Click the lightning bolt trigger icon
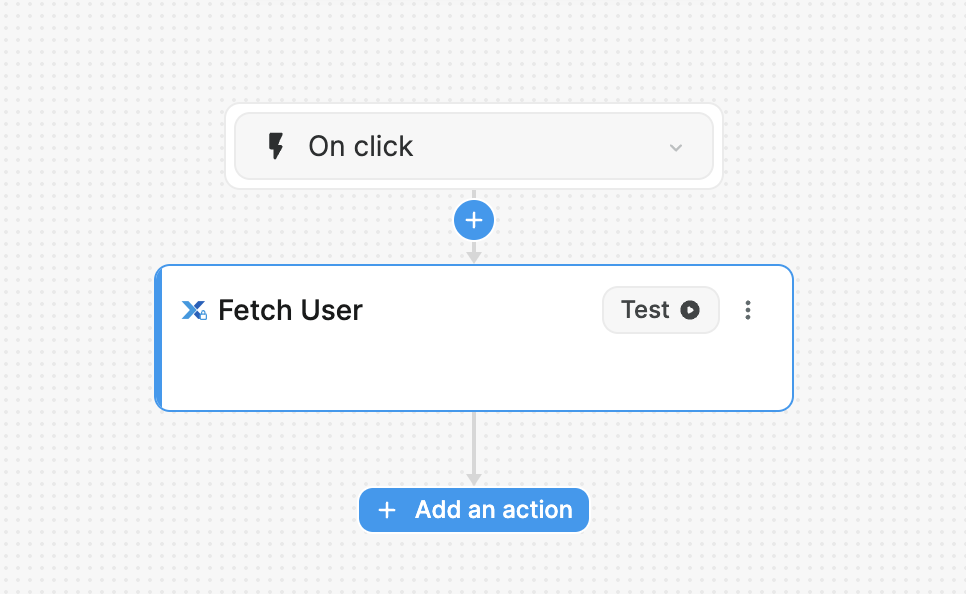966x594 pixels. [x=276, y=147]
